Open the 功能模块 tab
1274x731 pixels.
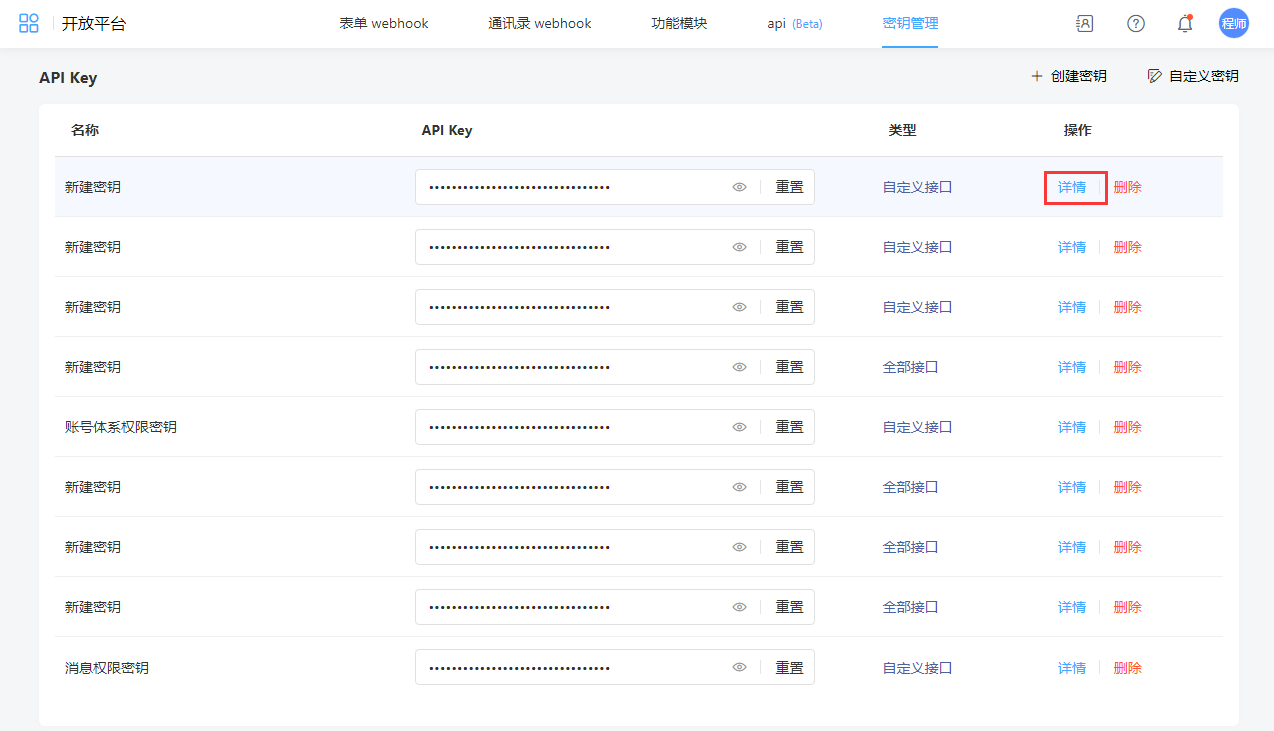click(679, 24)
